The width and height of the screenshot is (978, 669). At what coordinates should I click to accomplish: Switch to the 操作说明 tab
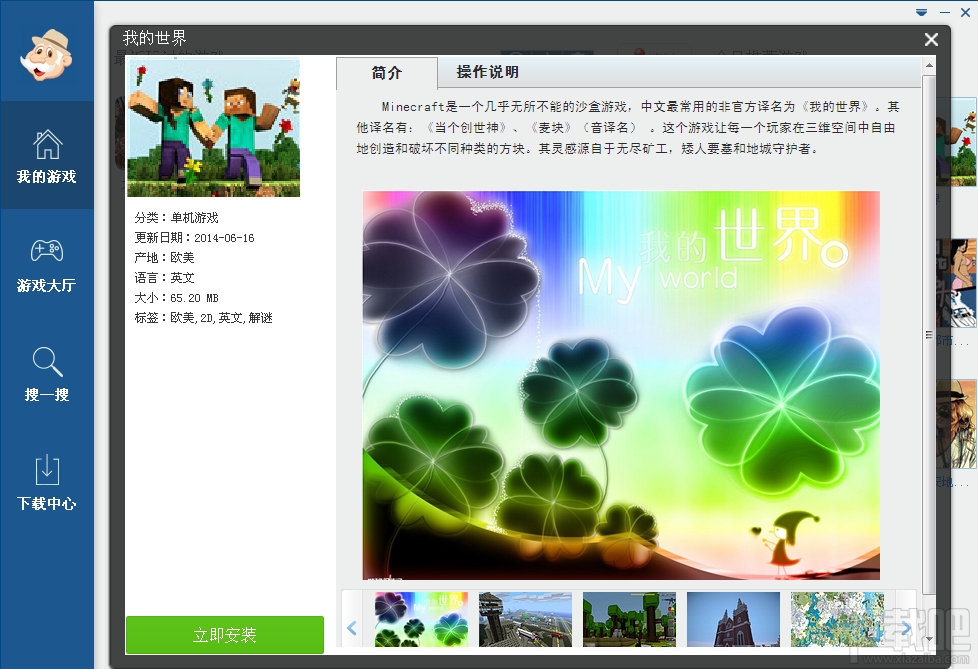[x=490, y=73]
